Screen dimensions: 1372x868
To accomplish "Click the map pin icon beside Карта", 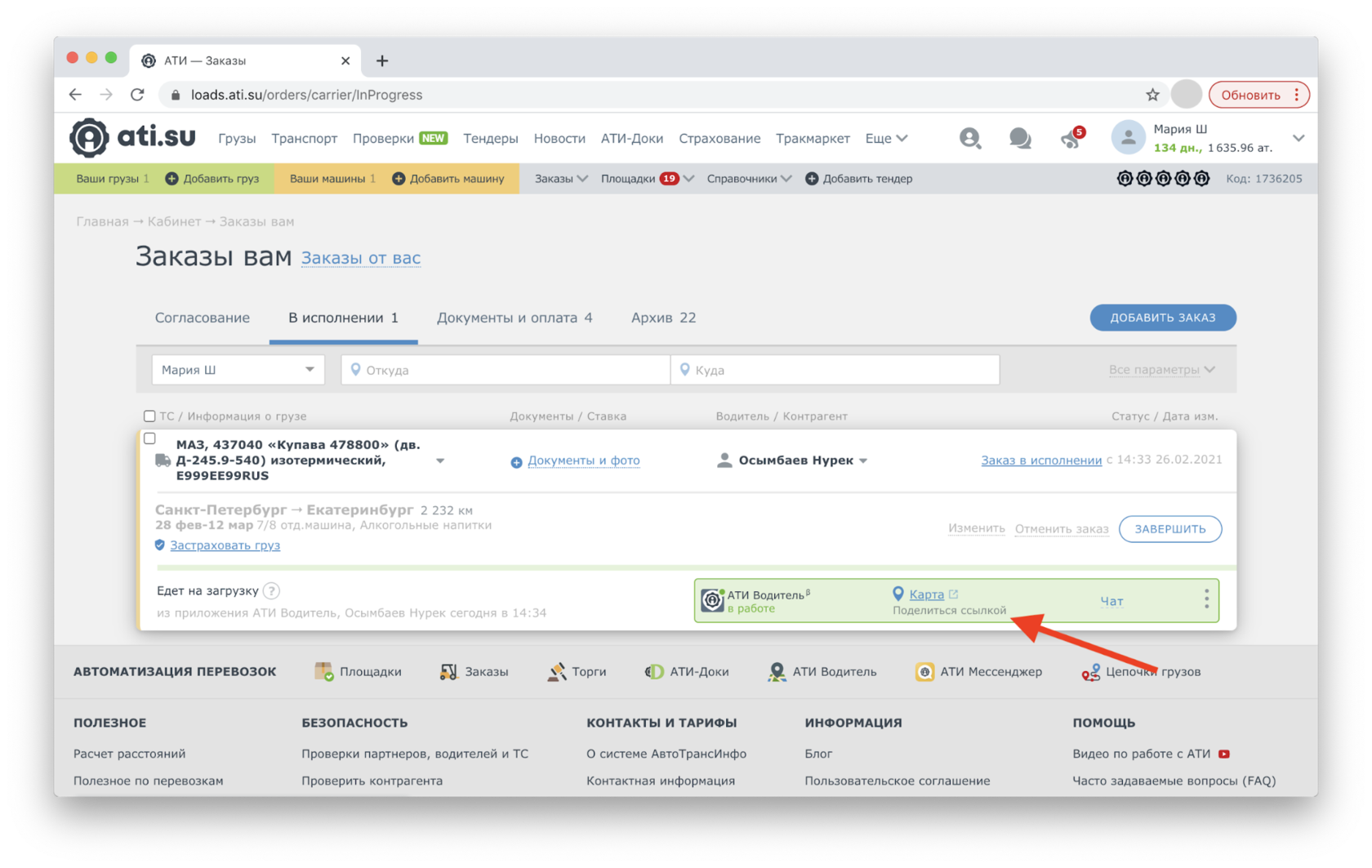I will [x=898, y=594].
